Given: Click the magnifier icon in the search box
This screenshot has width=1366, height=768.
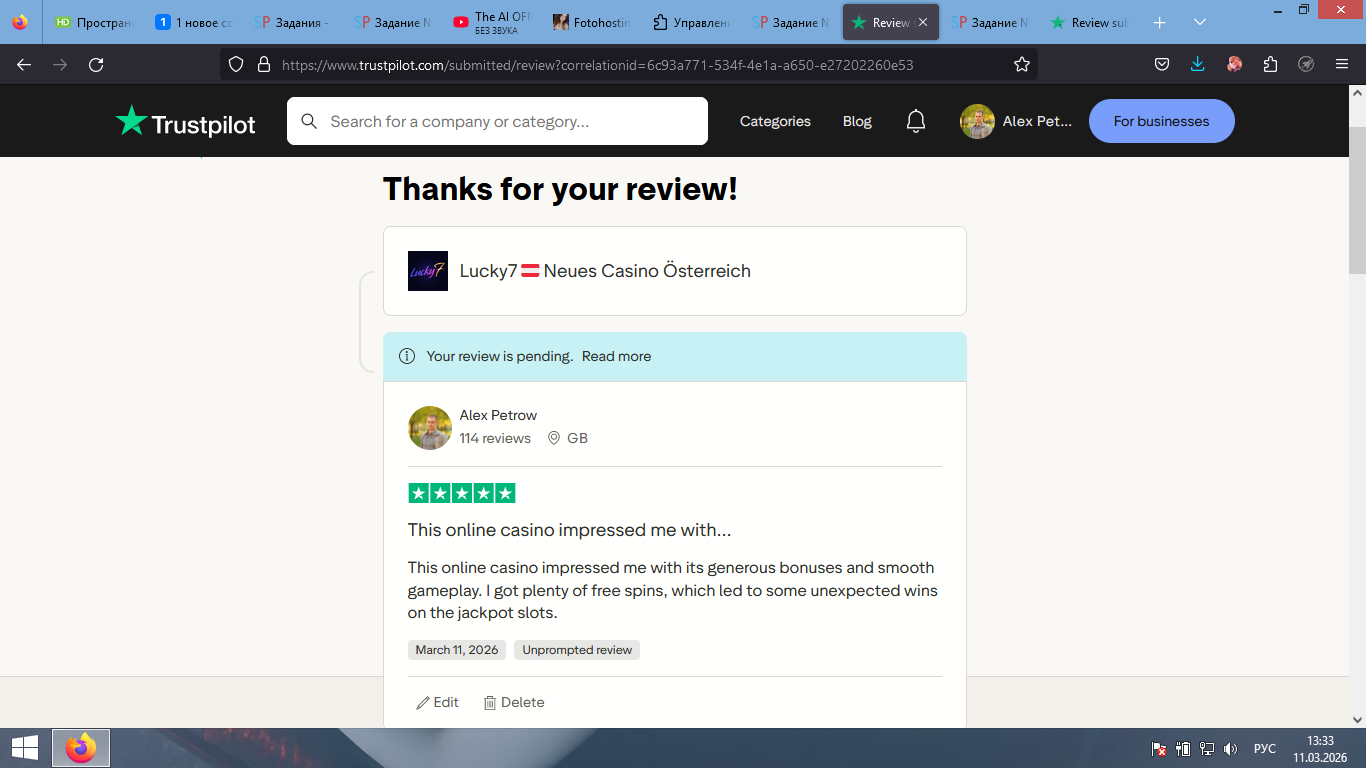Looking at the screenshot, I should pos(310,121).
